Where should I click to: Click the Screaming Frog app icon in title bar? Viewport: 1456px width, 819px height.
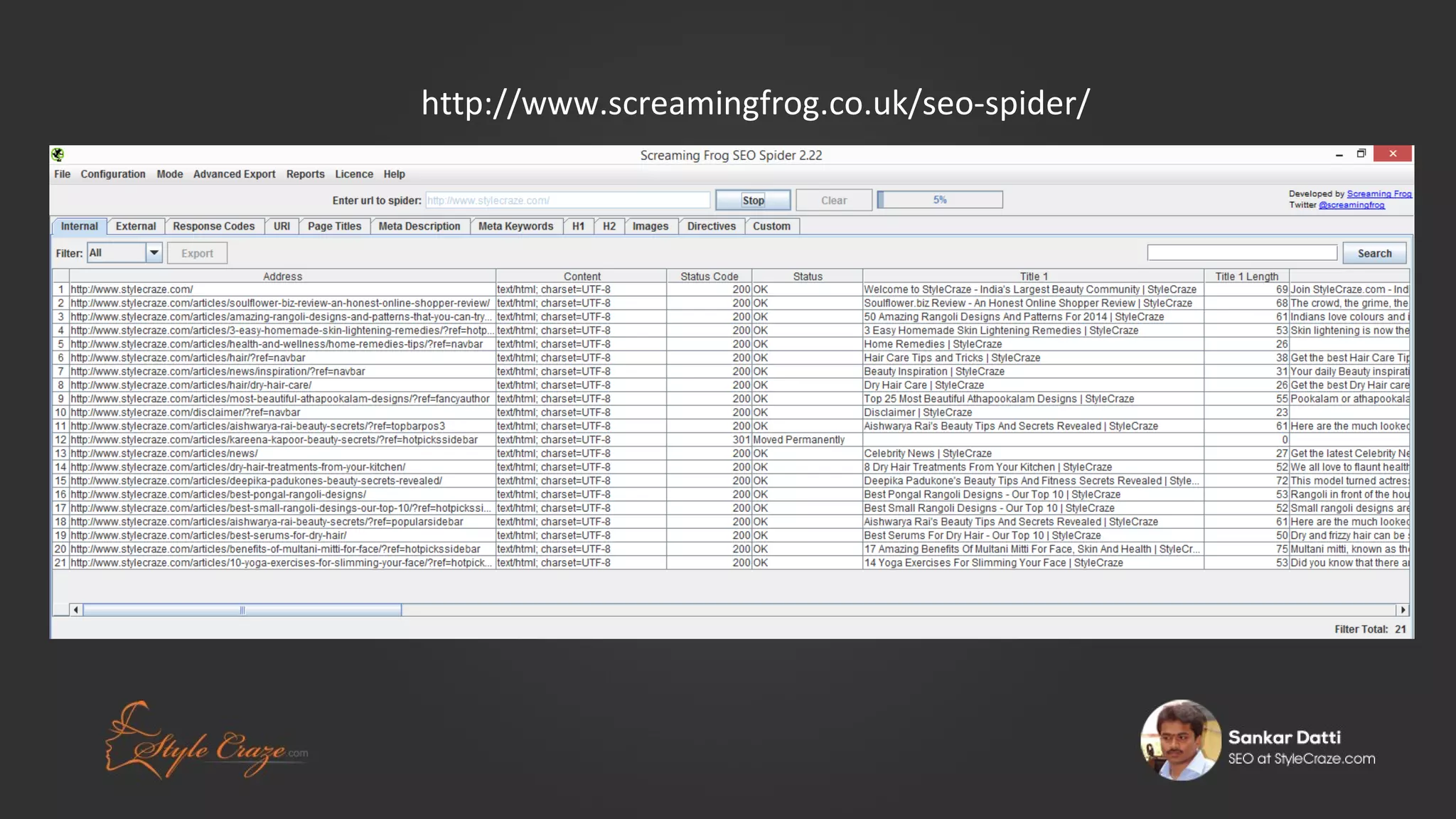pos(58,154)
